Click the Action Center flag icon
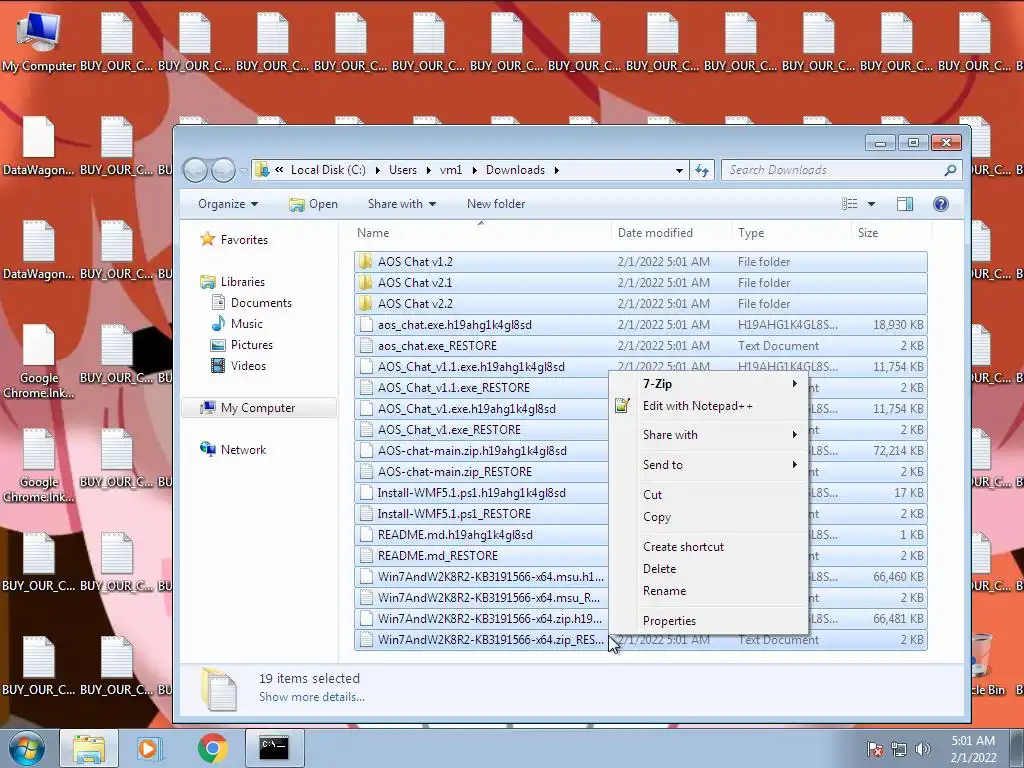The height and width of the screenshot is (768, 1024). pyautogui.click(x=875, y=749)
